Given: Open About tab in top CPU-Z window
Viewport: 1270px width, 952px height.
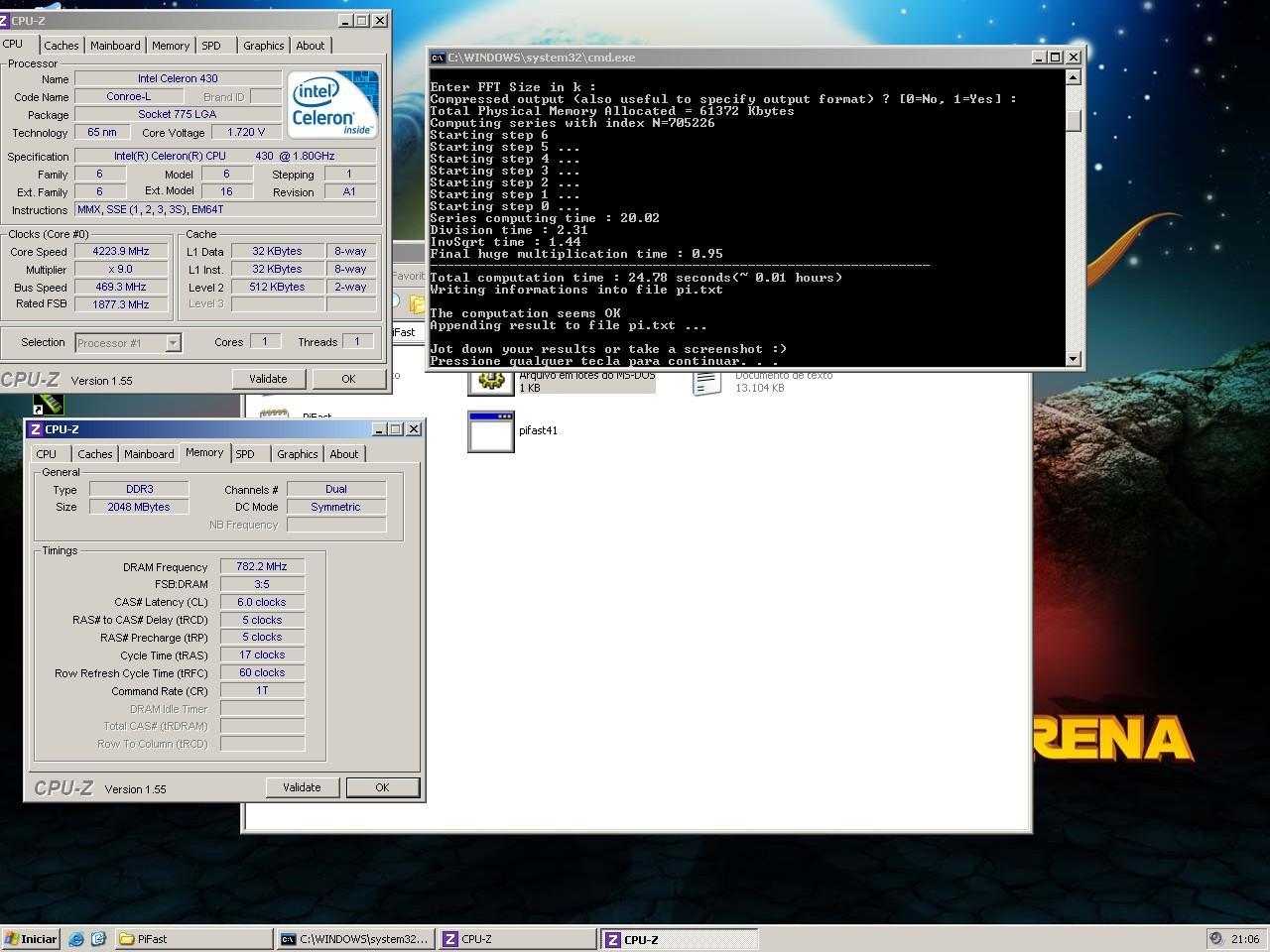Looking at the screenshot, I should pos(311,46).
